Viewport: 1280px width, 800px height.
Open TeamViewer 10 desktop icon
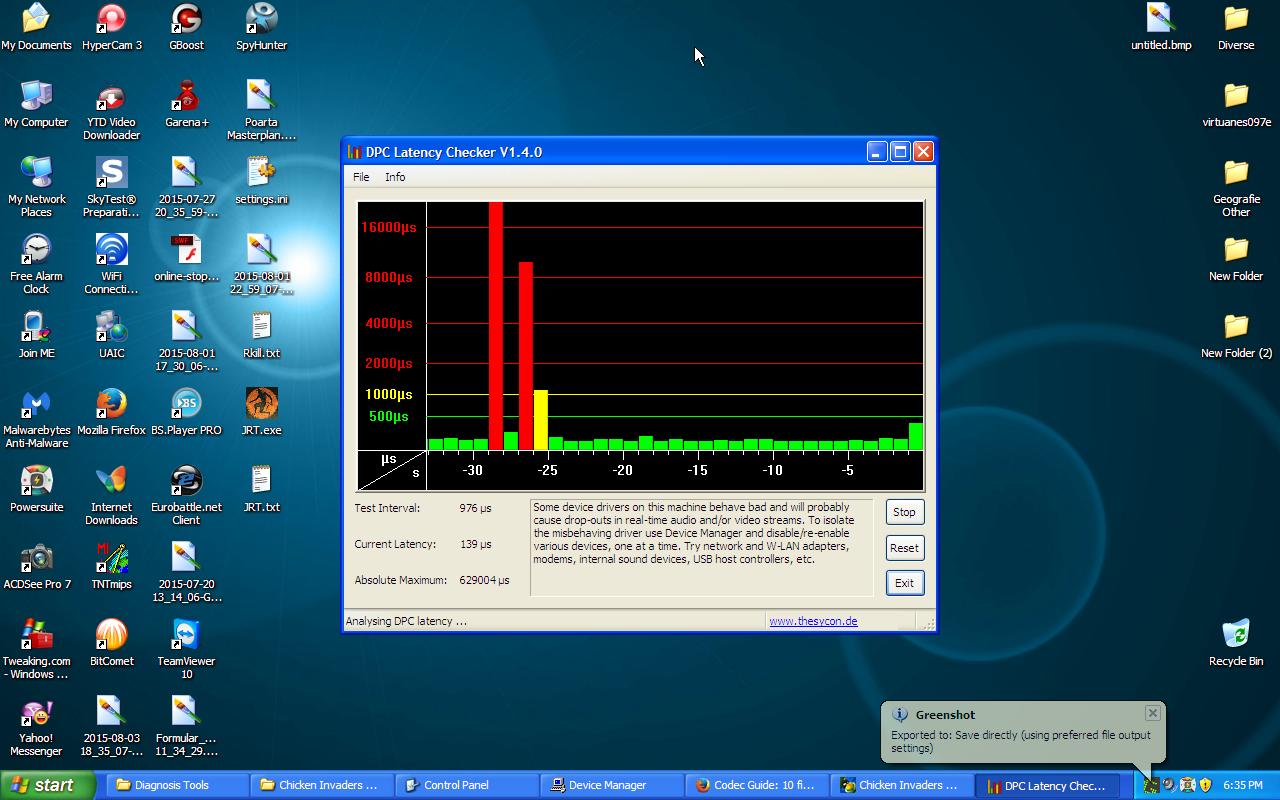tap(186, 636)
